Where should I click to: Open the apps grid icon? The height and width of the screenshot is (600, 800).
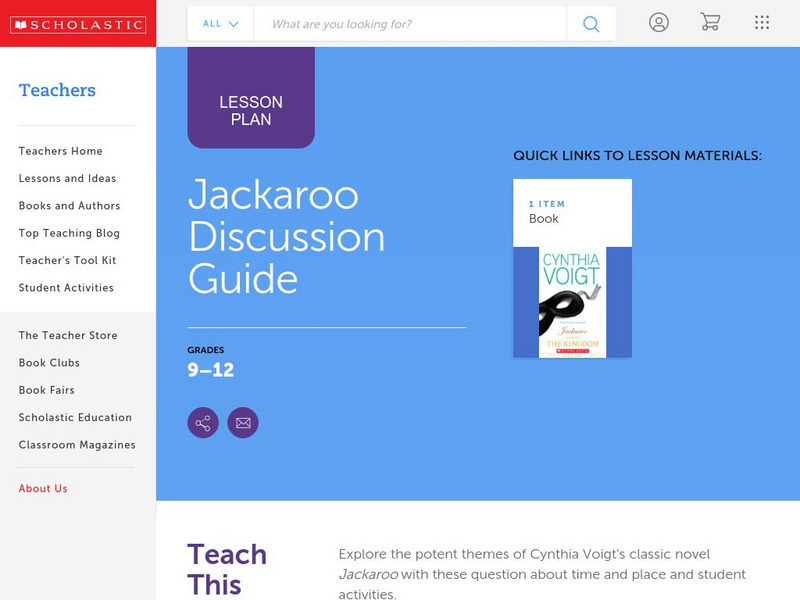pyautogui.click(x=763, y=22)
